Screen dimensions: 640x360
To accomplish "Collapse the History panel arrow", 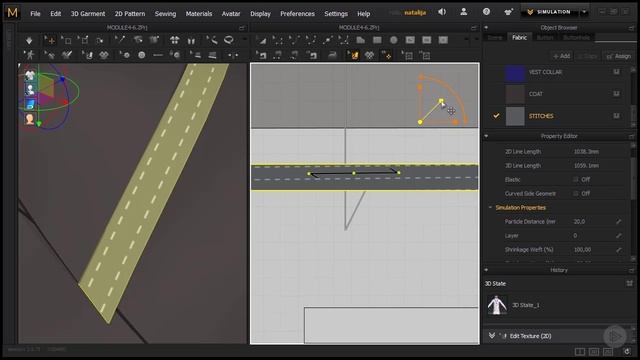I will point(486,270).
